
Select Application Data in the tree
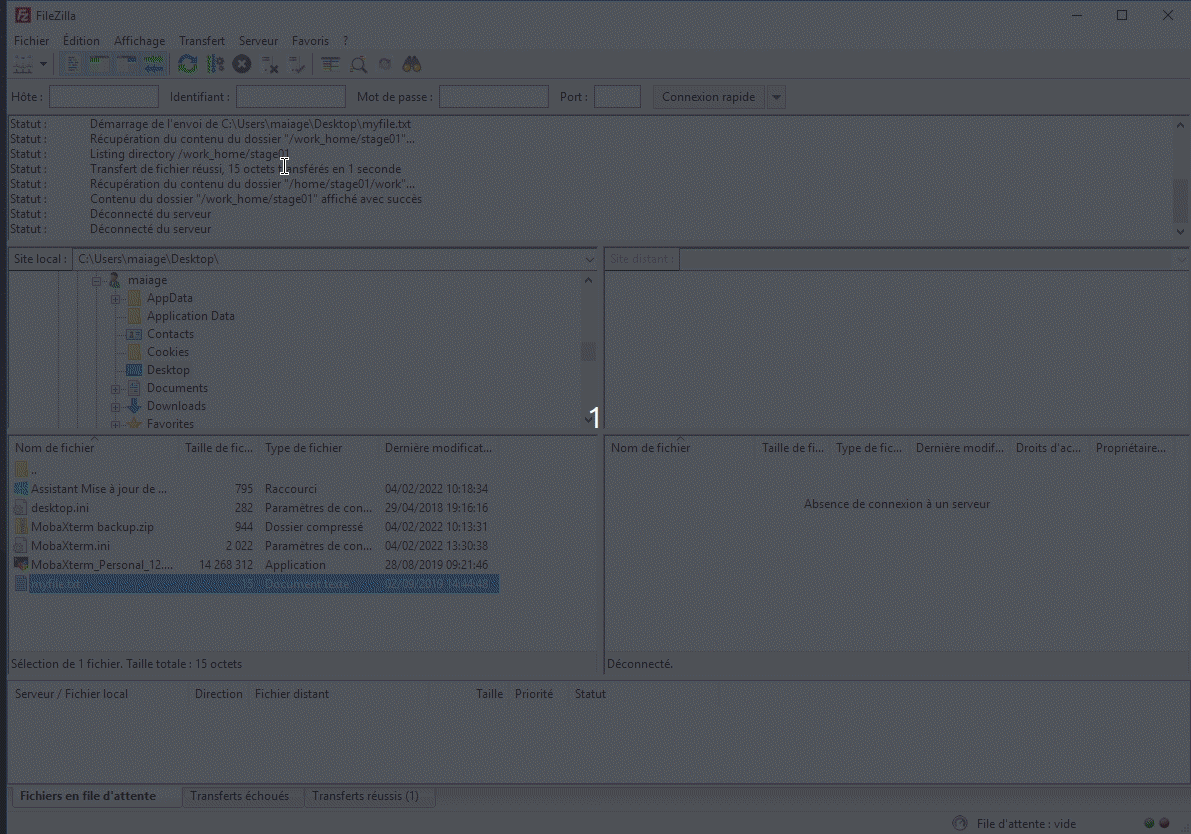(191, 316)
